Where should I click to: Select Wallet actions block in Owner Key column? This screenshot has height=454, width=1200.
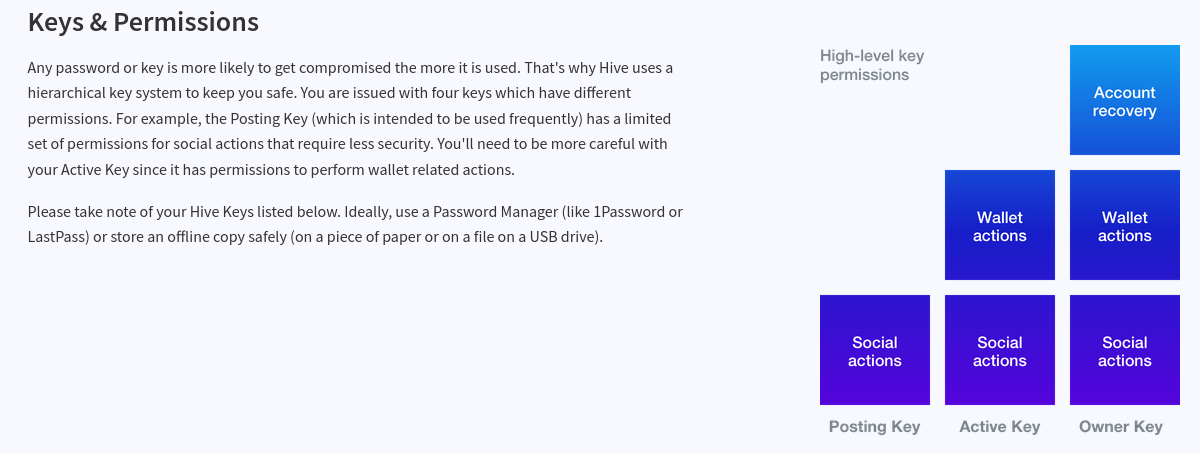click(1124, 226)
